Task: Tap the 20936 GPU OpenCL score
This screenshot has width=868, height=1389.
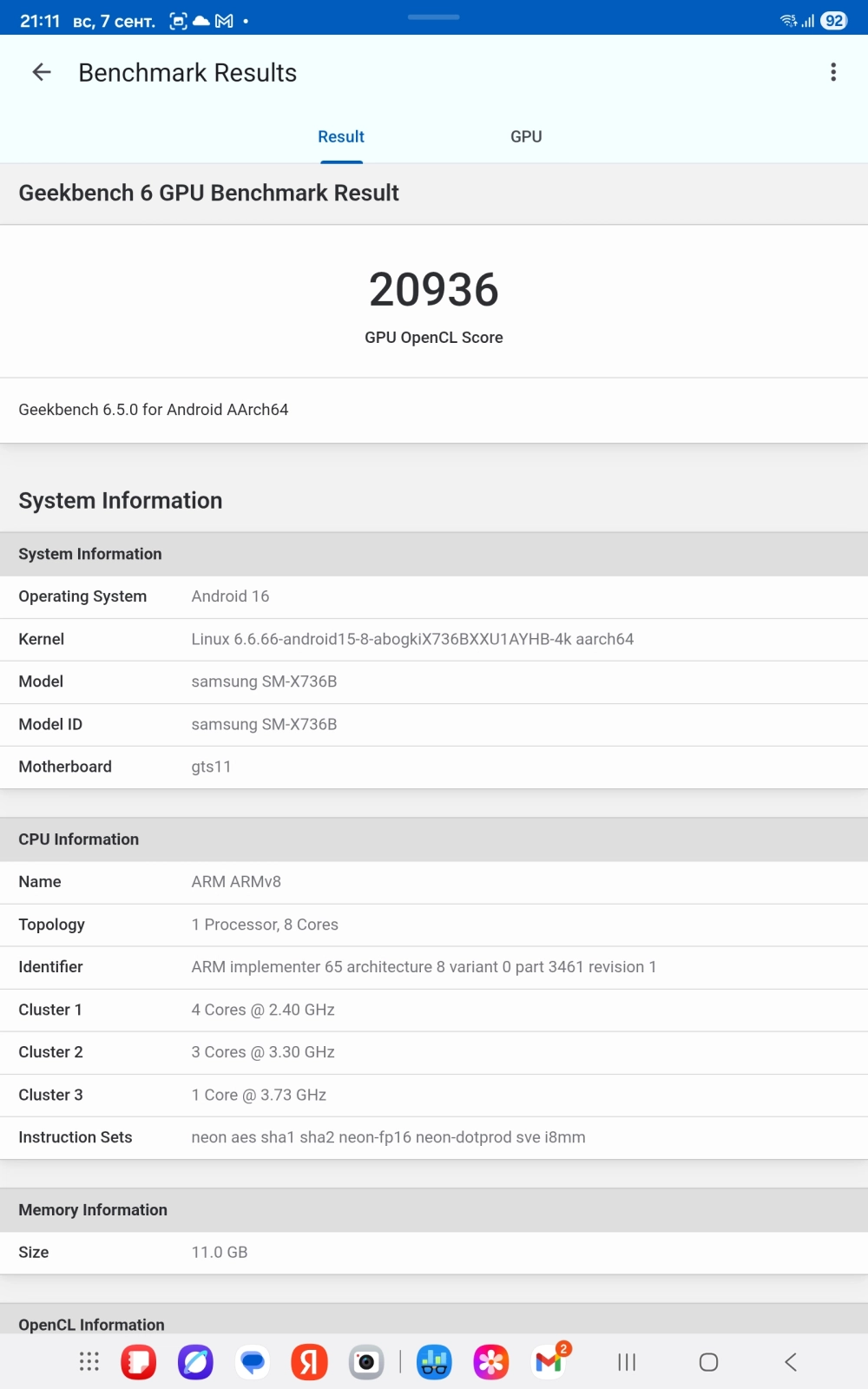Action: (x=434, y=290)
